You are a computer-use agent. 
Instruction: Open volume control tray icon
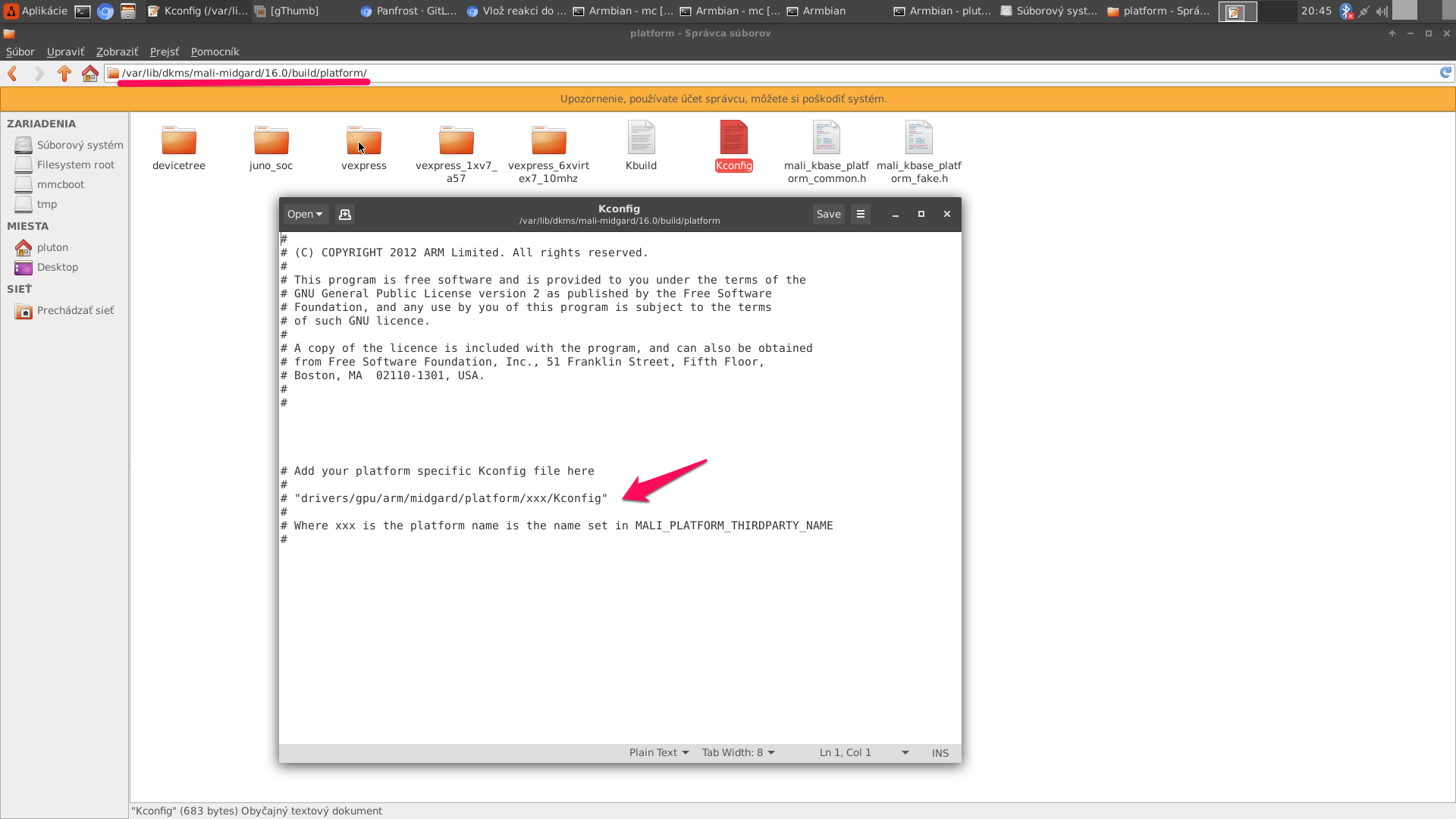click(1382, 11)
